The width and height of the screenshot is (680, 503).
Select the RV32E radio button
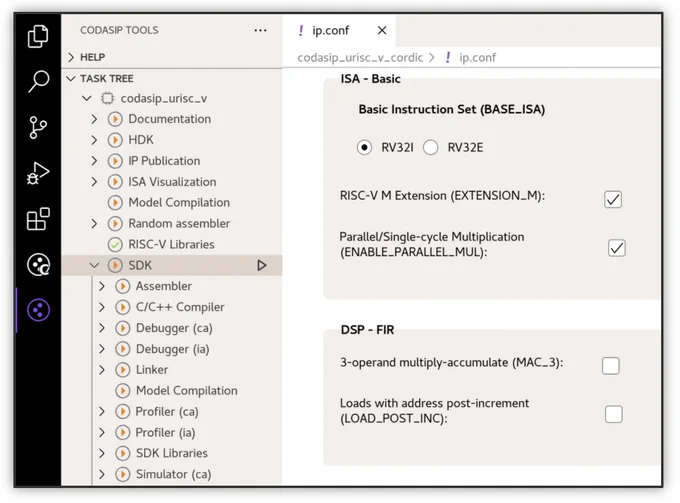(x=431, y=148)
